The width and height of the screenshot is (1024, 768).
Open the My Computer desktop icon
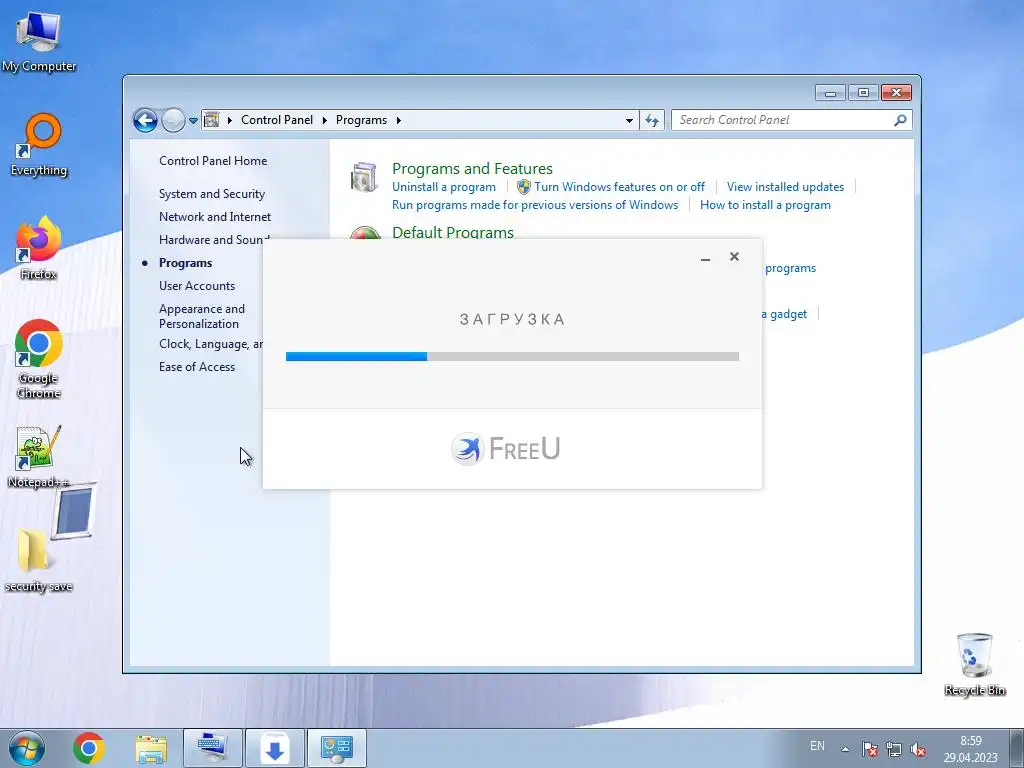(x=39, y=42)
